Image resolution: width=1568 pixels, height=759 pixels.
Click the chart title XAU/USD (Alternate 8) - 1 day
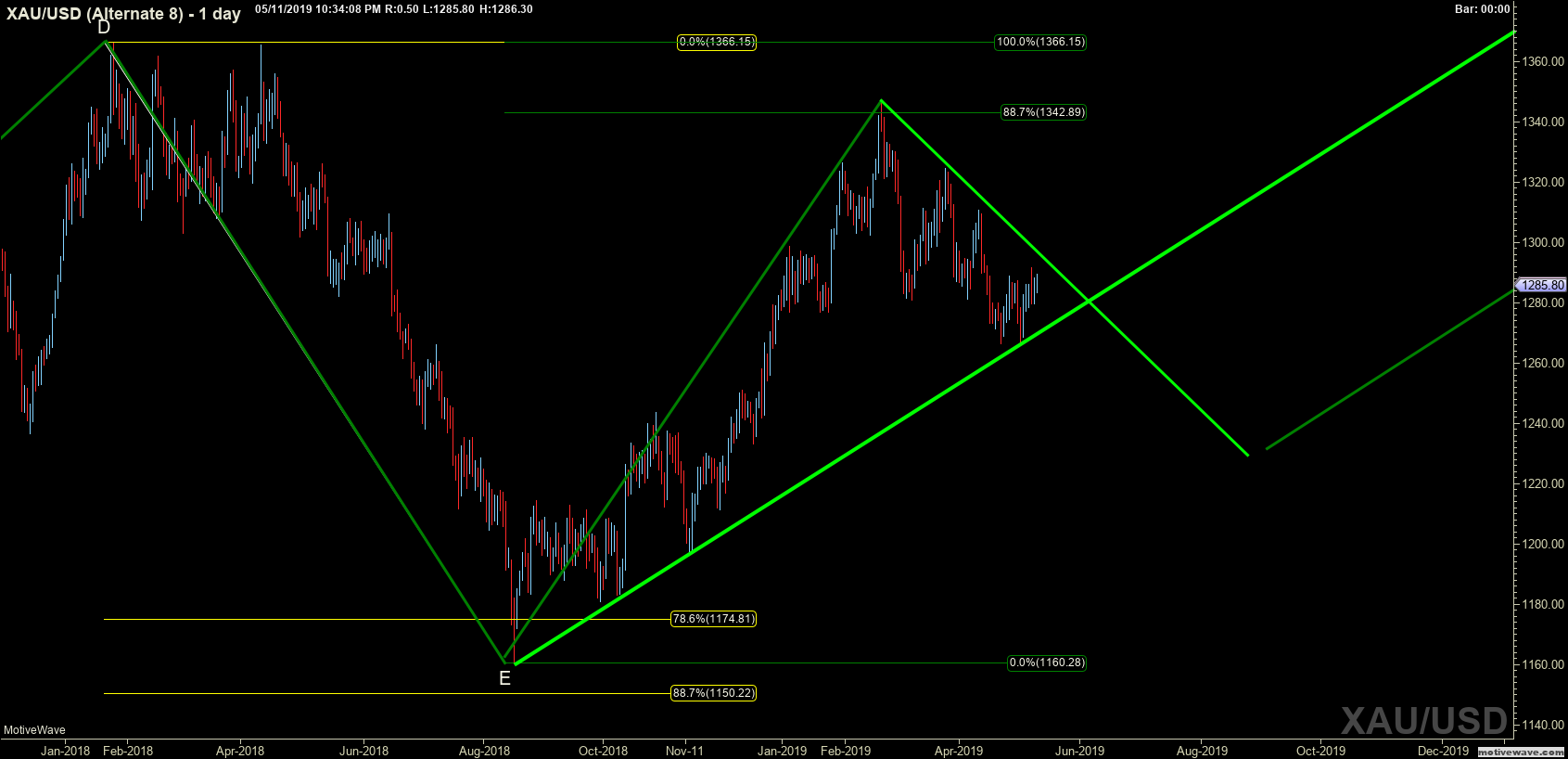pyautogui.click(x=122, y=14)
